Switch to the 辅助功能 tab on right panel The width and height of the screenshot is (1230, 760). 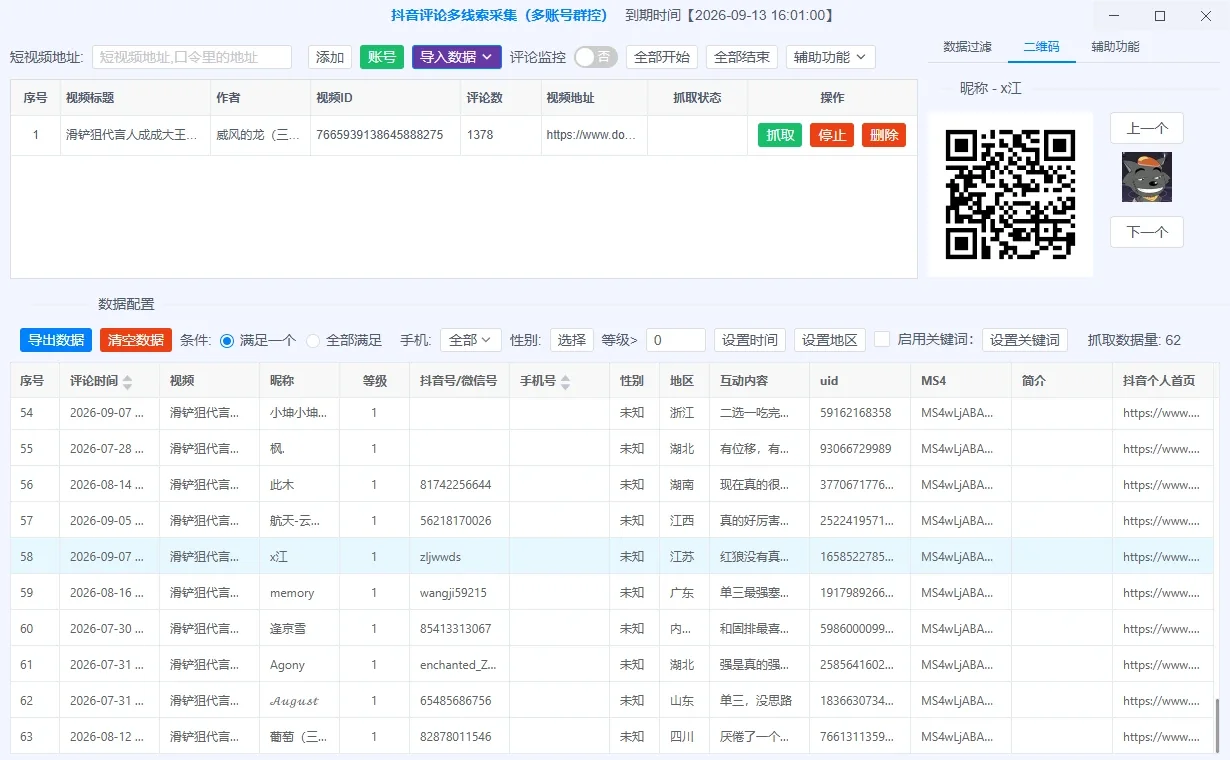(x=1115, y=47)
